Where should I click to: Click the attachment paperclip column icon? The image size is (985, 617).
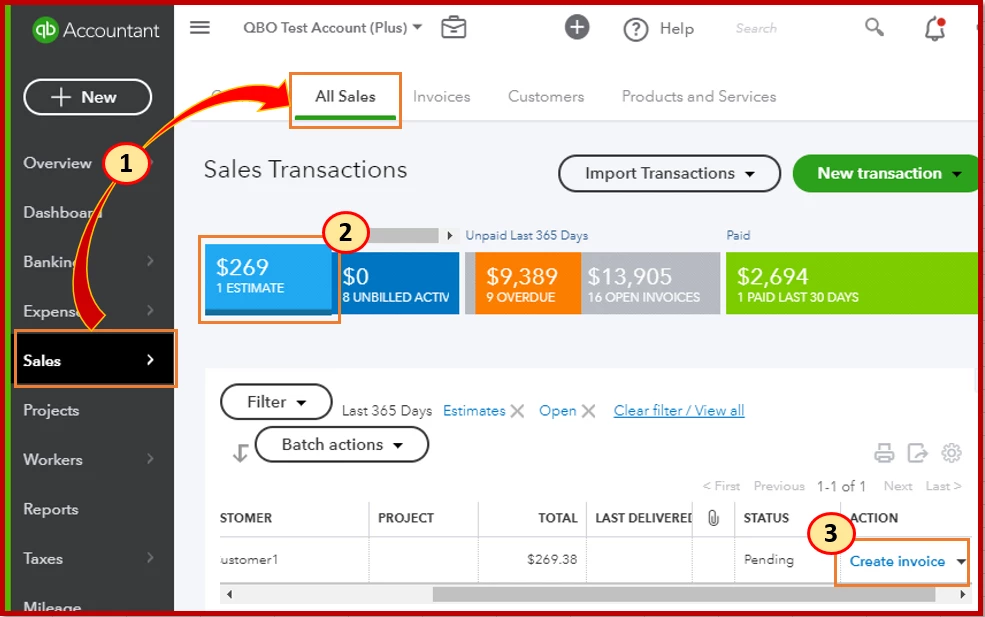pyautogui.click(x=713, y=518)
